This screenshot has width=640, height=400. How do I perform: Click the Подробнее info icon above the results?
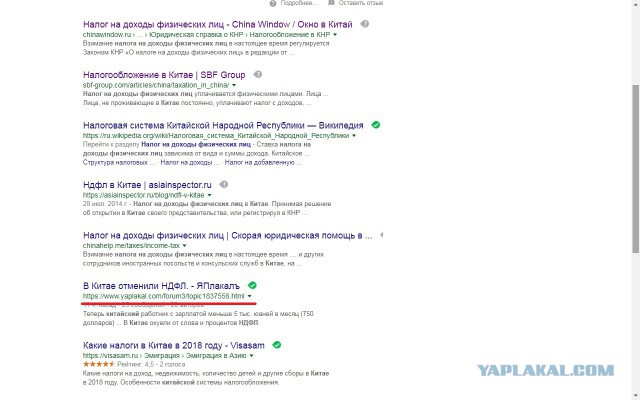click(x=273, y=3)
